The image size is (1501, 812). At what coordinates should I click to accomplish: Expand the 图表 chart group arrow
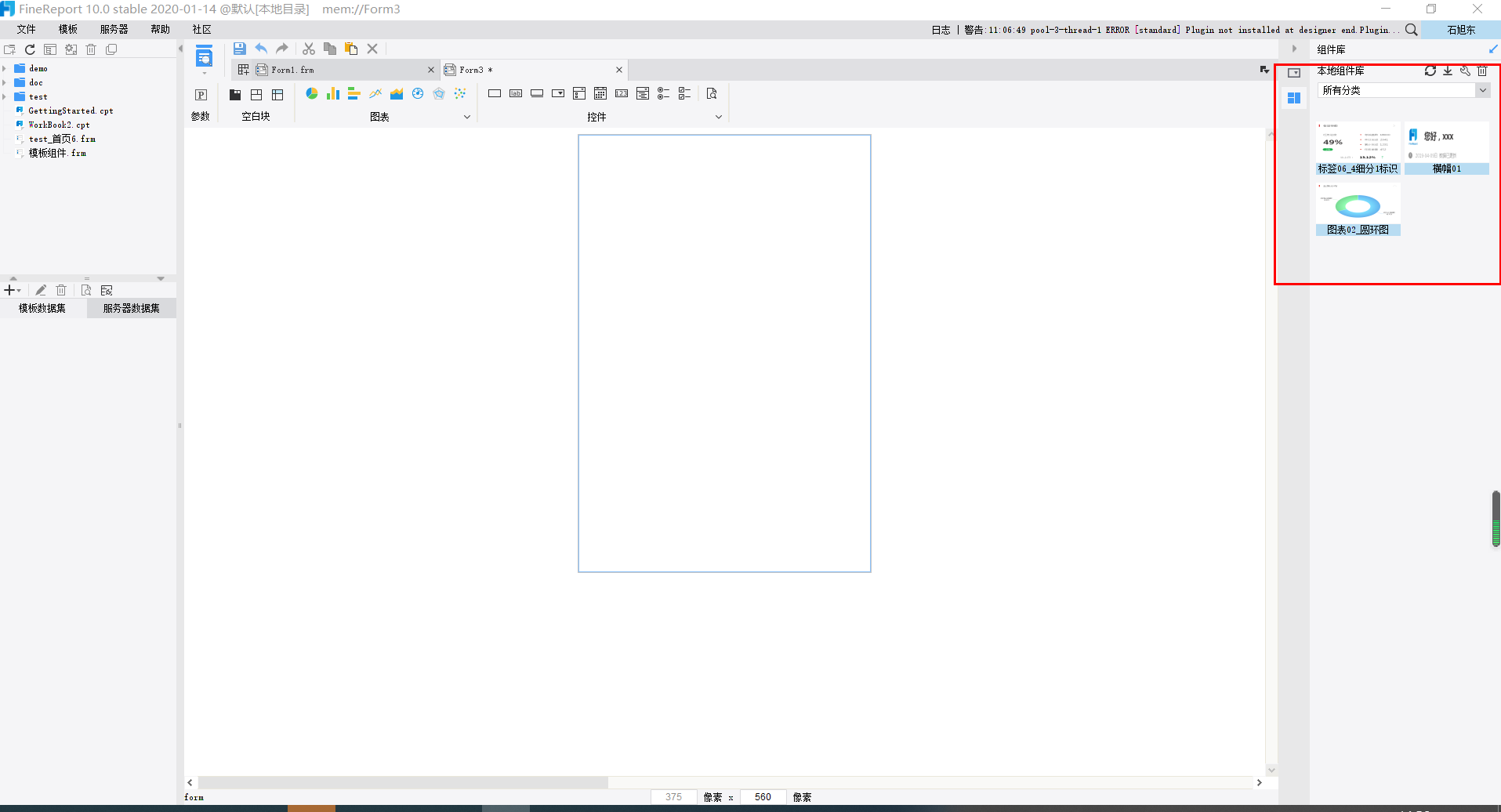(x=467, y=117)
